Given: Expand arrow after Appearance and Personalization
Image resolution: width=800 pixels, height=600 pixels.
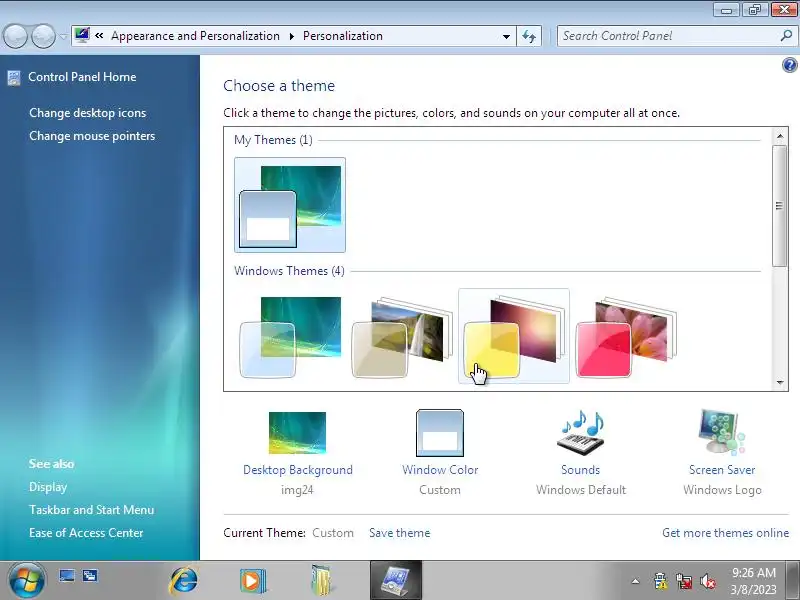Looking at the screenshot, I should pyautogui.click(x=291, y=36).
